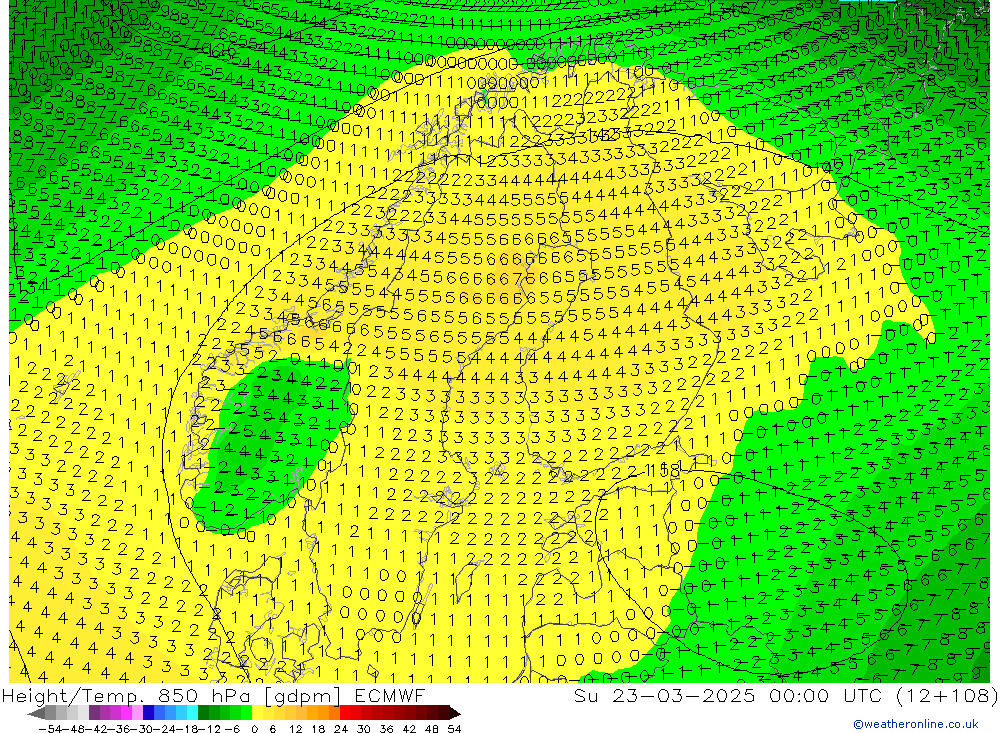
Task: Click the minus 12 legend label
Action: coord(209,729)
